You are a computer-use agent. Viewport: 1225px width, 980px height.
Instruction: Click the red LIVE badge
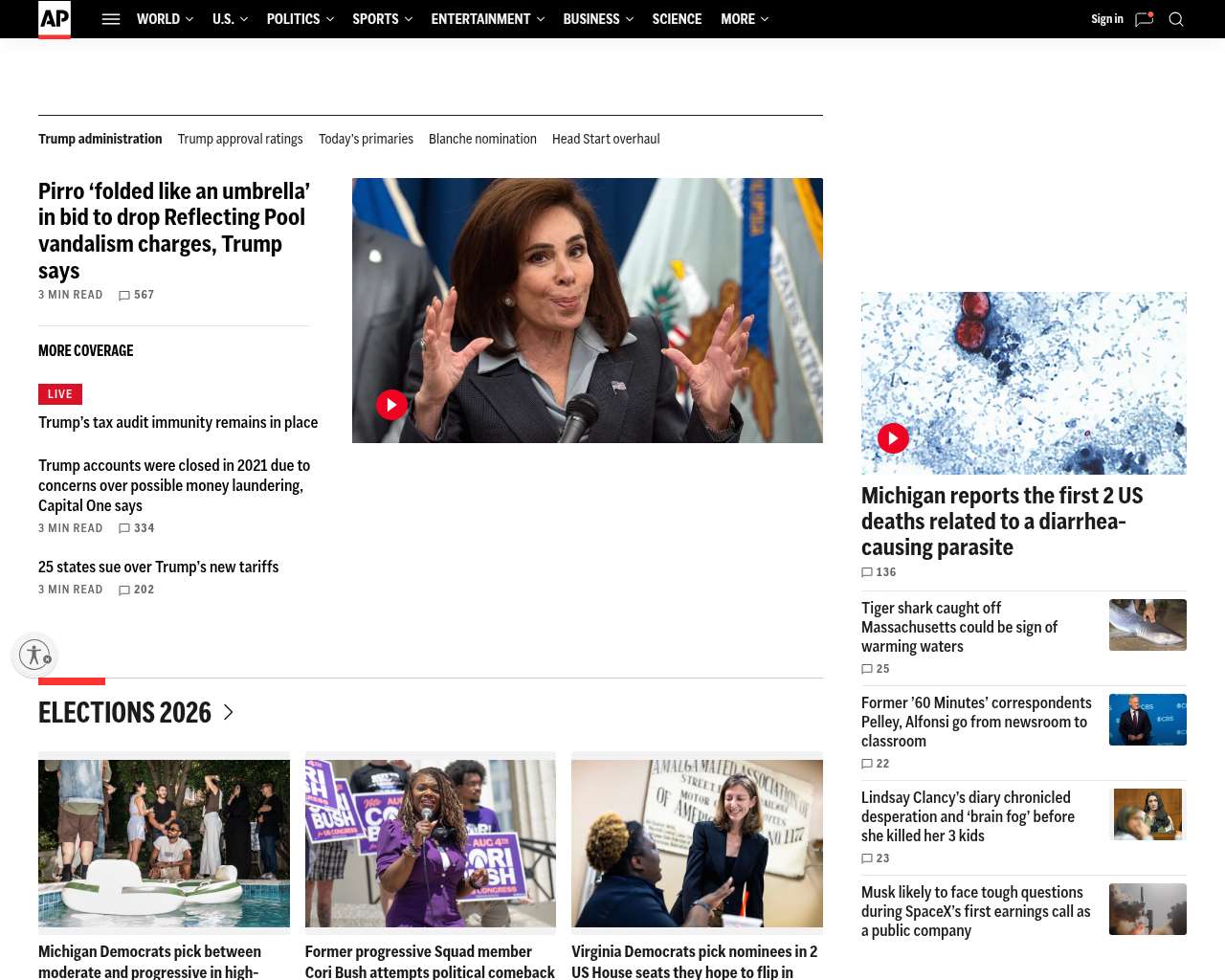(60, 394)
